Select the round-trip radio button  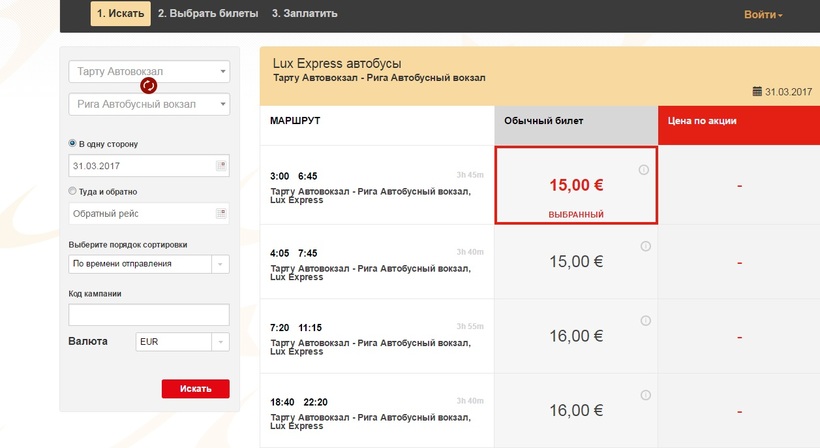pos(73,191)
